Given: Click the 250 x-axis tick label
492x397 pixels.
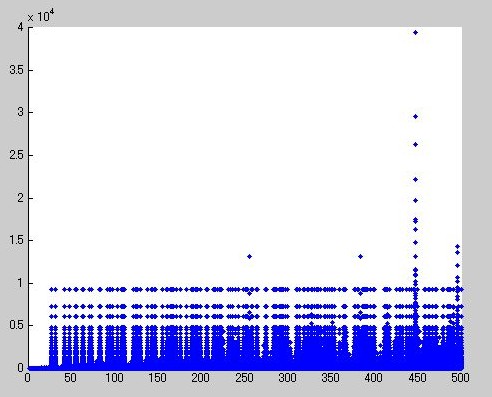Looking at the screenshot, I should pos(244,378).
